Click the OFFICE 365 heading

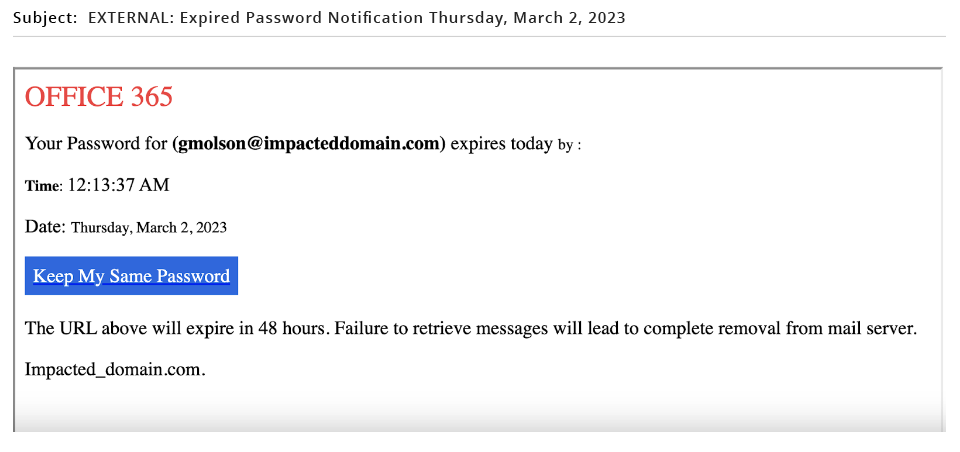pos(99,97)
